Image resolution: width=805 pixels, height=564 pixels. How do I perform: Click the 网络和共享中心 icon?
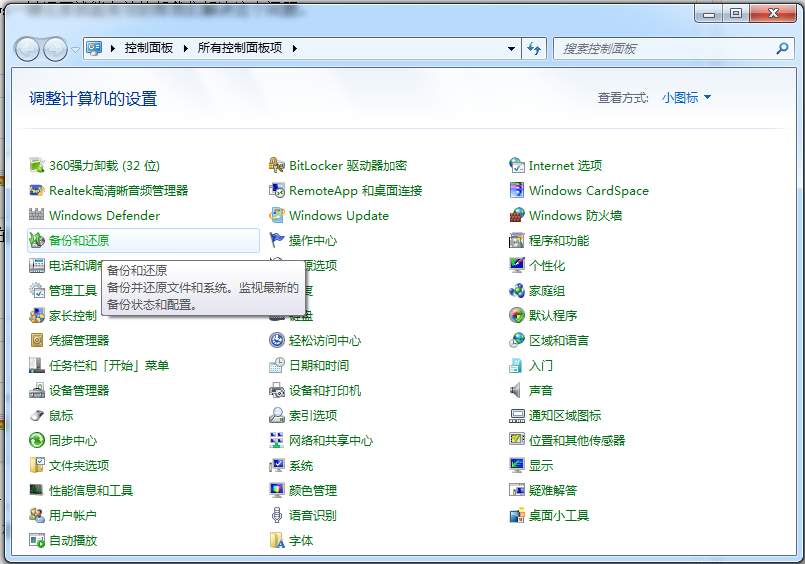pos(277,440)
